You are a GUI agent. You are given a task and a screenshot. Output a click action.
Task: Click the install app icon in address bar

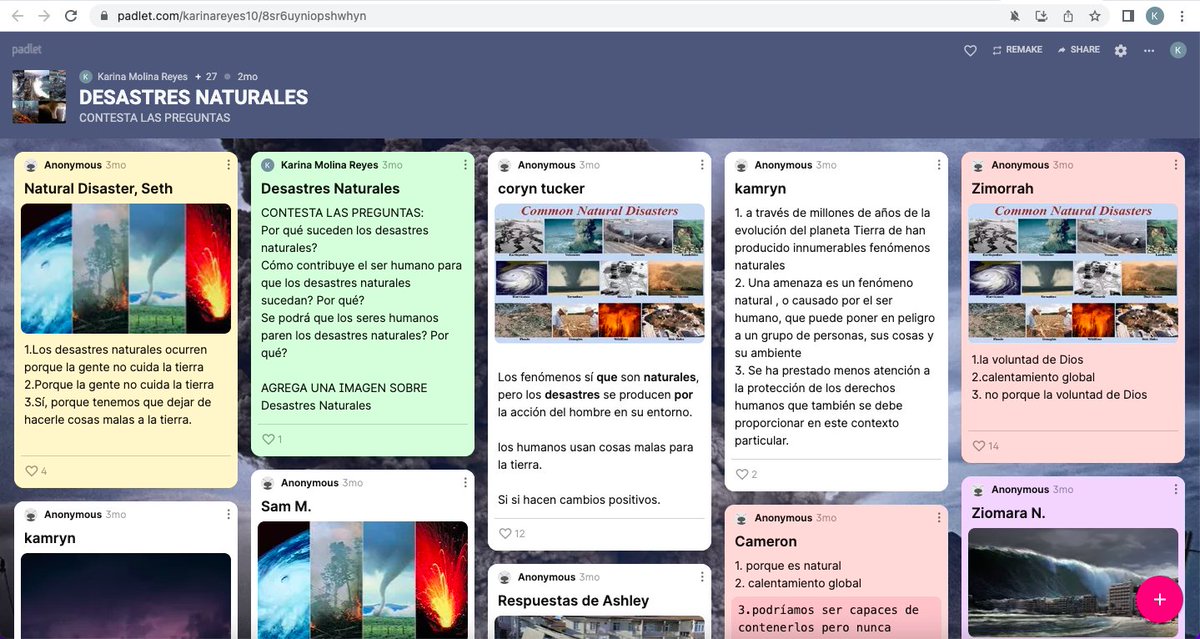tap(1042, 16)
